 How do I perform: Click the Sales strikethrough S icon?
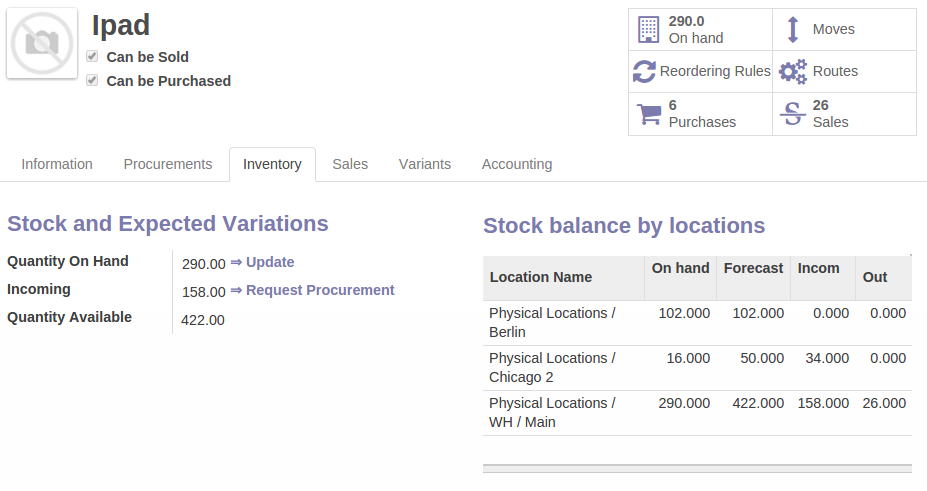[x=793, y=114]
